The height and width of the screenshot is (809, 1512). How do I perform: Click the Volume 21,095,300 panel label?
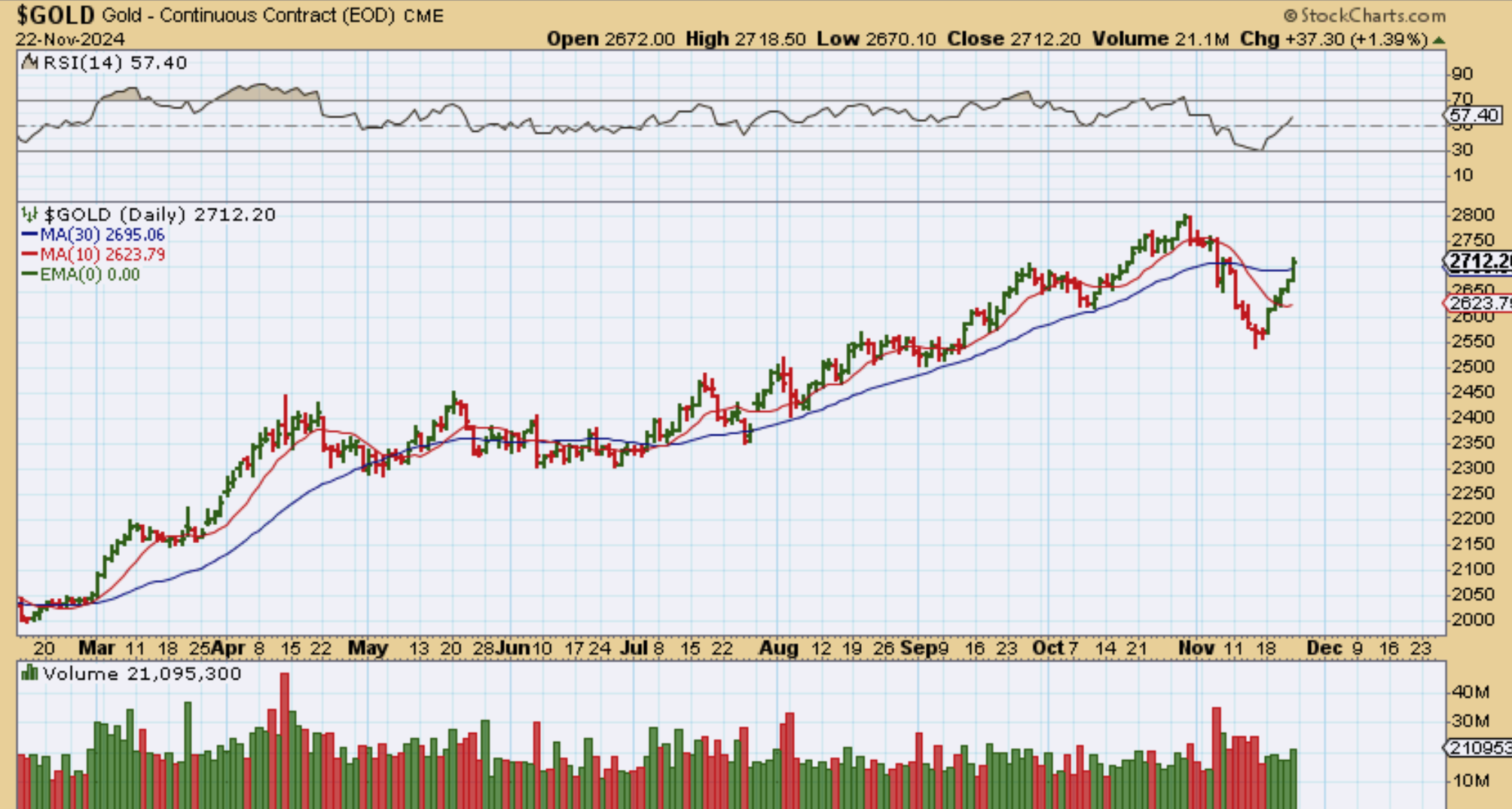(x=142, y=673)
